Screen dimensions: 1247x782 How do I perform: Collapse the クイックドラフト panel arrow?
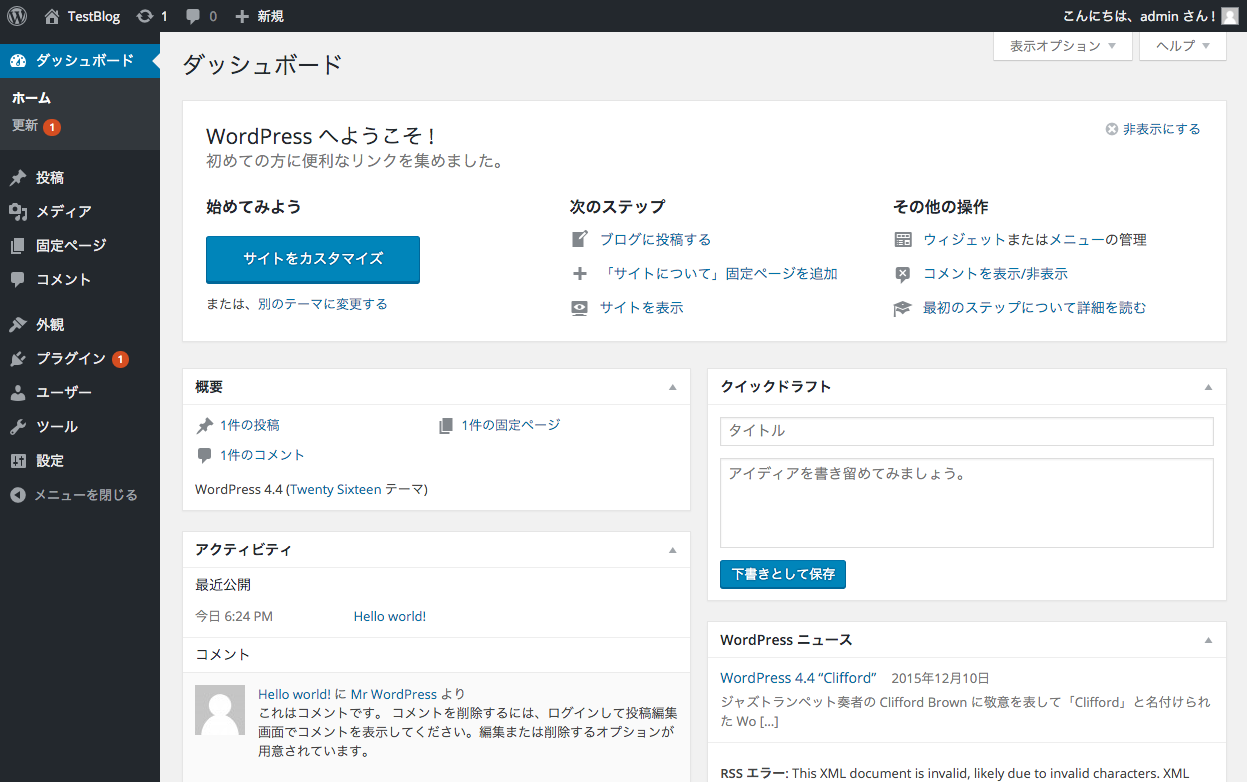pyautogui.click(x=1208, y=387)
